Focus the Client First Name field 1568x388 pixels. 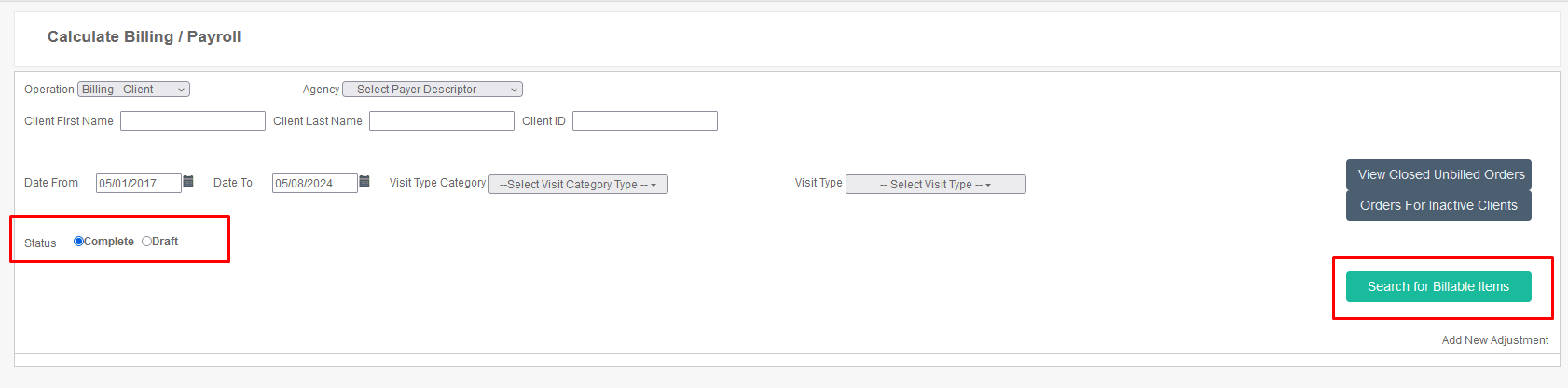[x=193, y=121]
